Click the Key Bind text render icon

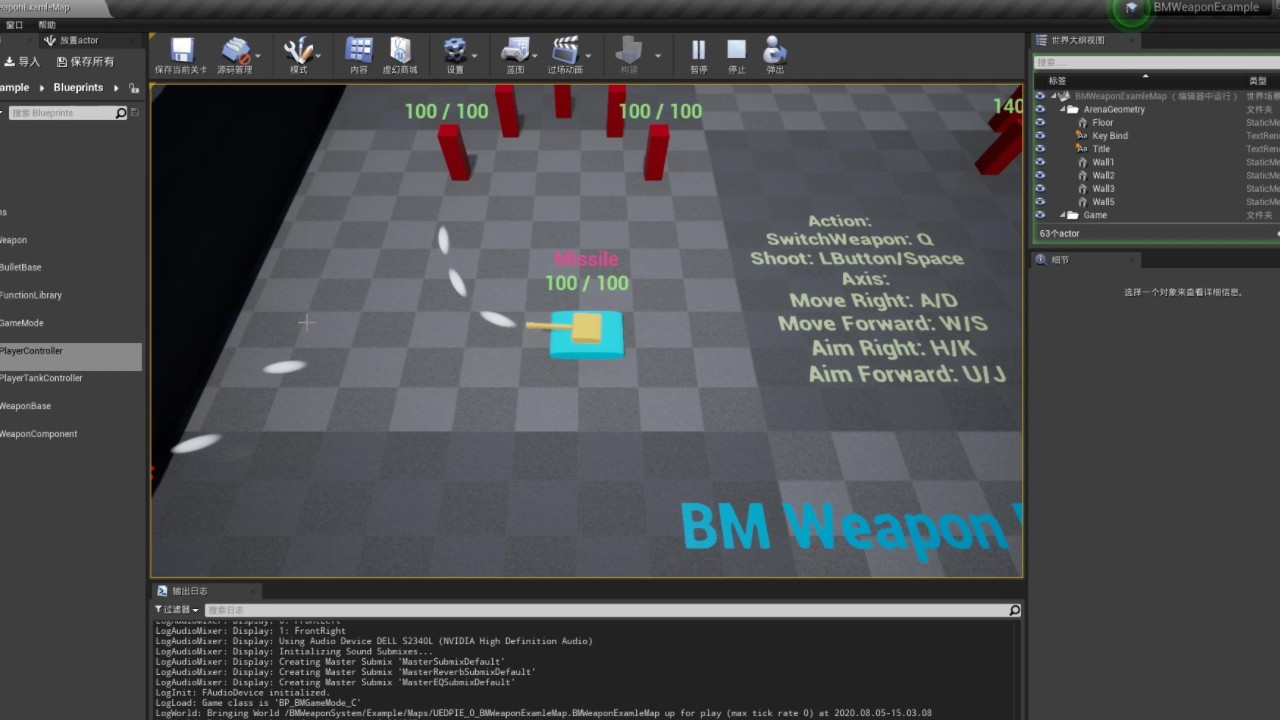[1082, 136]
